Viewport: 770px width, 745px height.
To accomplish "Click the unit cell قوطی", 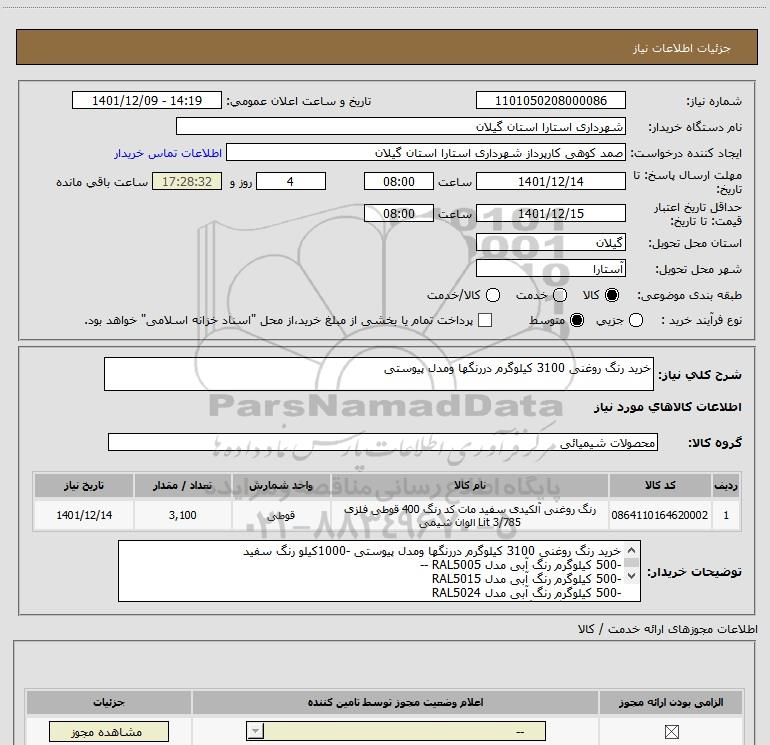I will [281, 515].
